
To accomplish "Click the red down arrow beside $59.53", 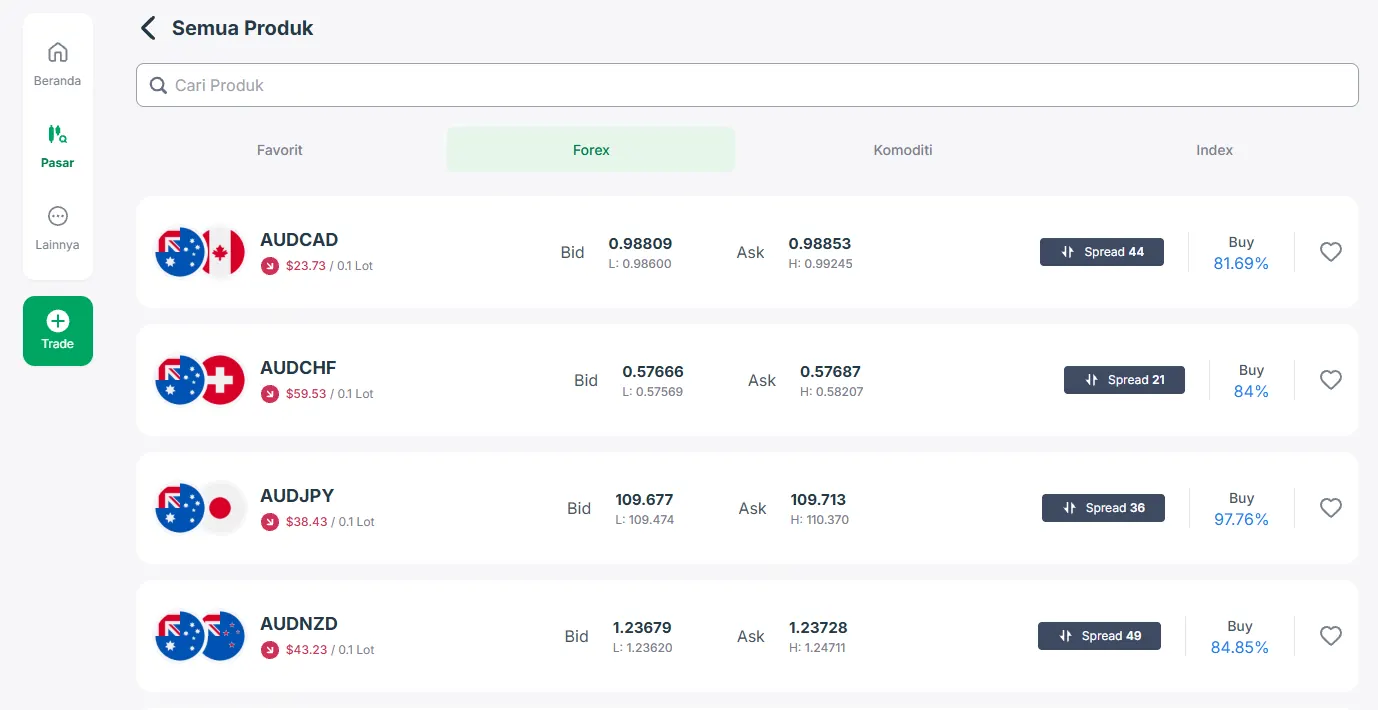I will [269, 394].
